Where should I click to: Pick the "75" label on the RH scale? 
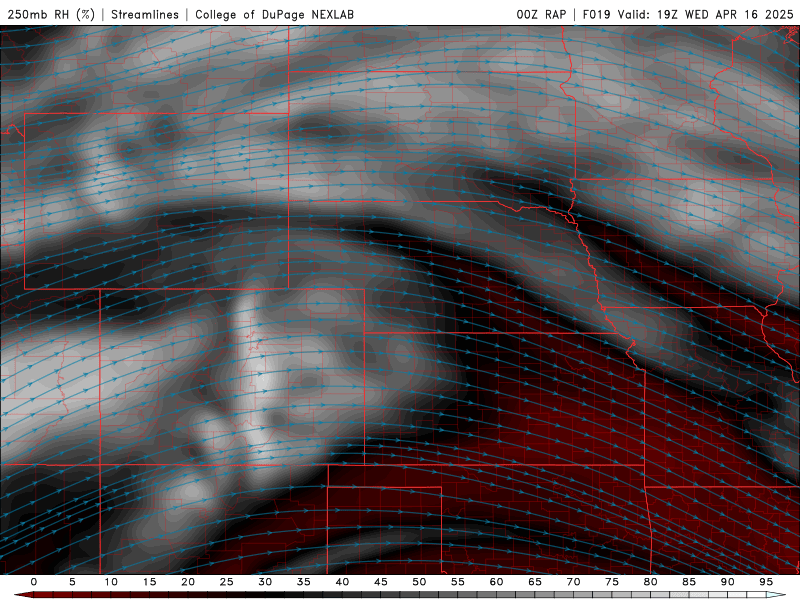click(x=612, y=582)
